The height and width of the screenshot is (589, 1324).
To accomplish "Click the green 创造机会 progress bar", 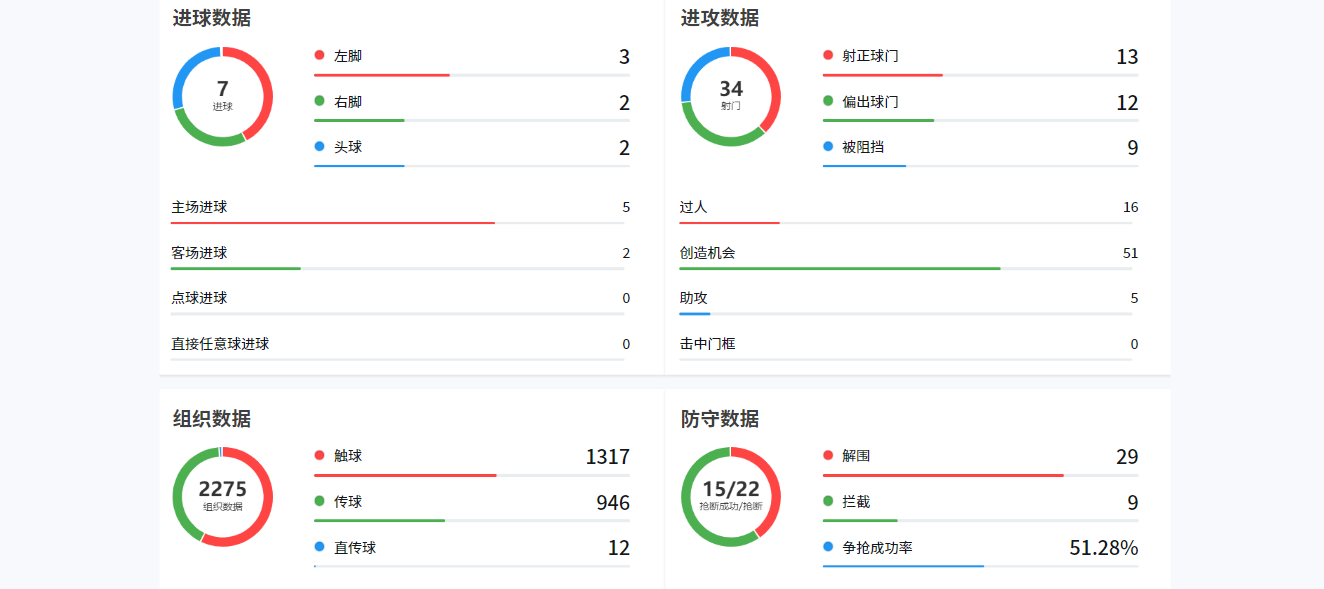I will click(840, 268).
